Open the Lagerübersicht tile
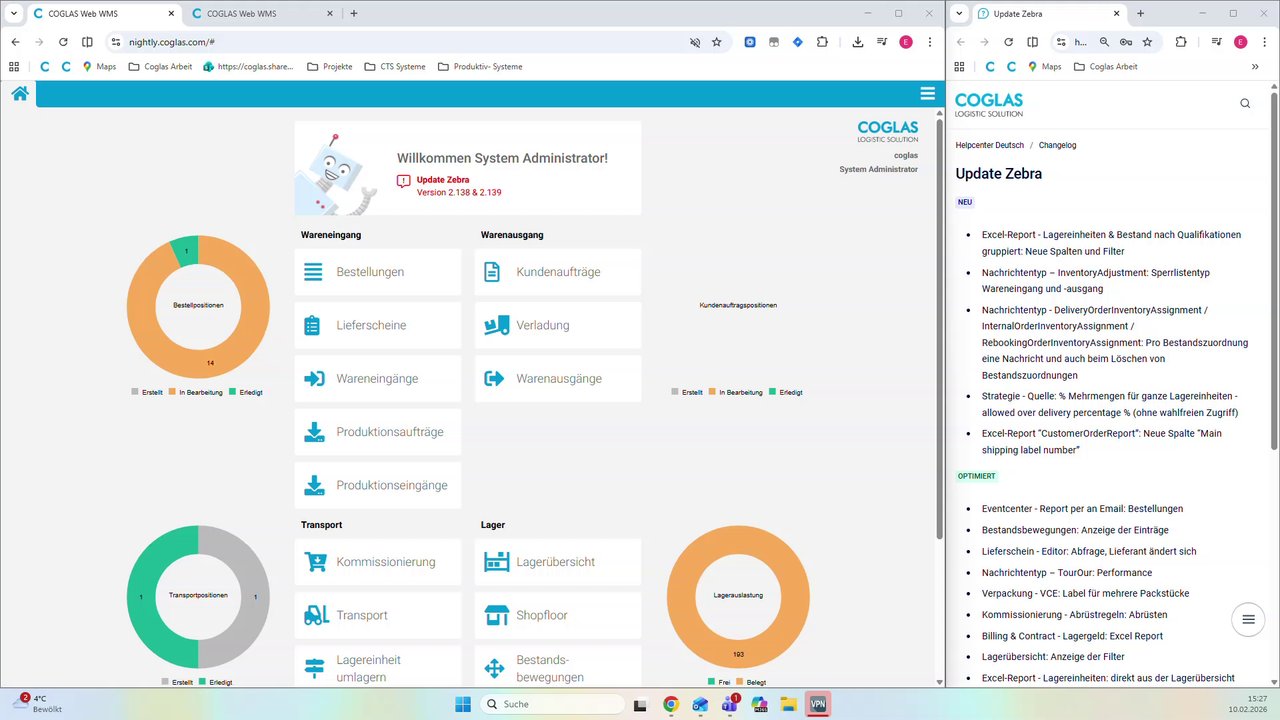 tap(558, 562)
